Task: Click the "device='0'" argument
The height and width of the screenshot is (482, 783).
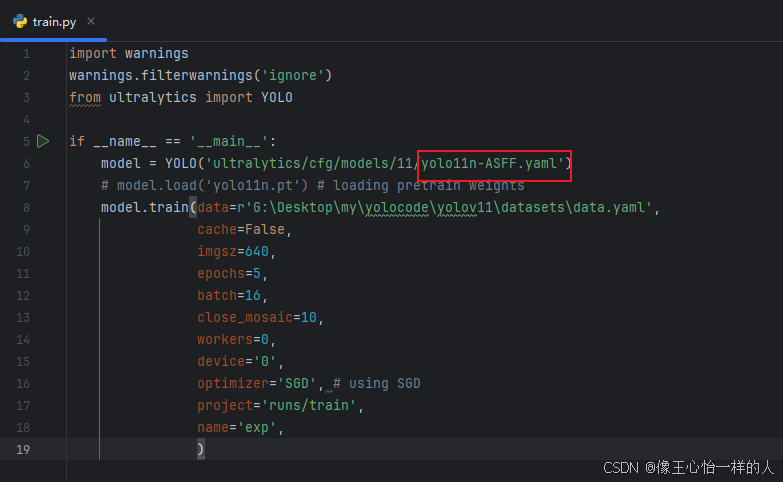Action: coord(237,361)
